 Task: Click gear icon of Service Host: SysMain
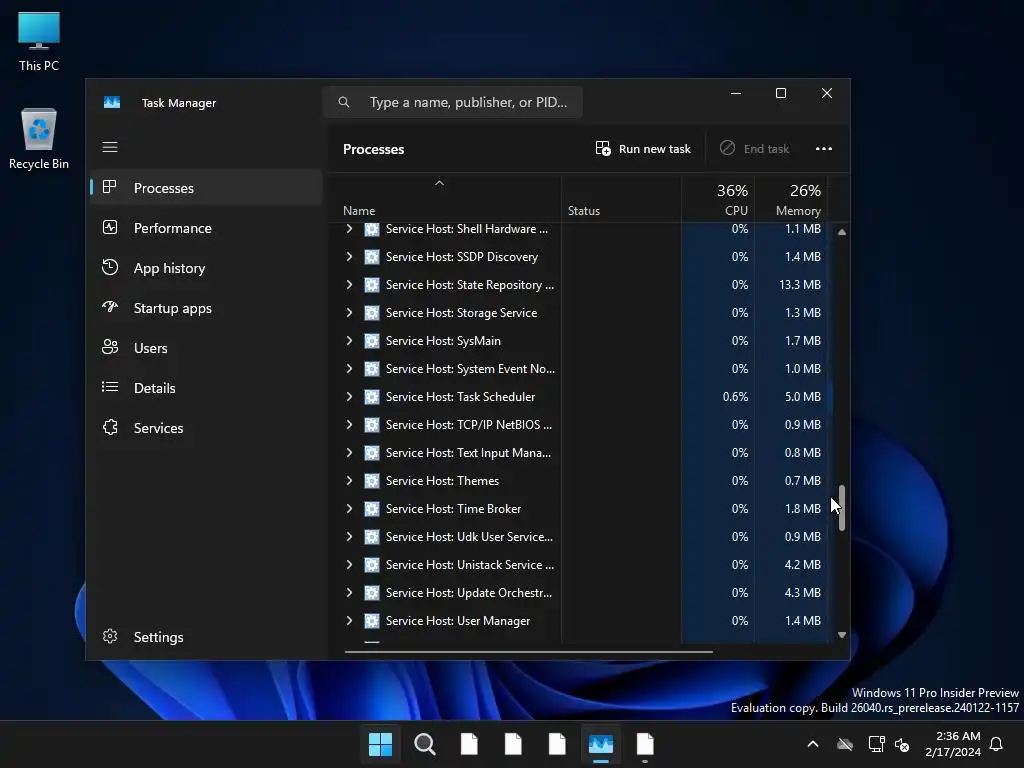pos(372,341)
